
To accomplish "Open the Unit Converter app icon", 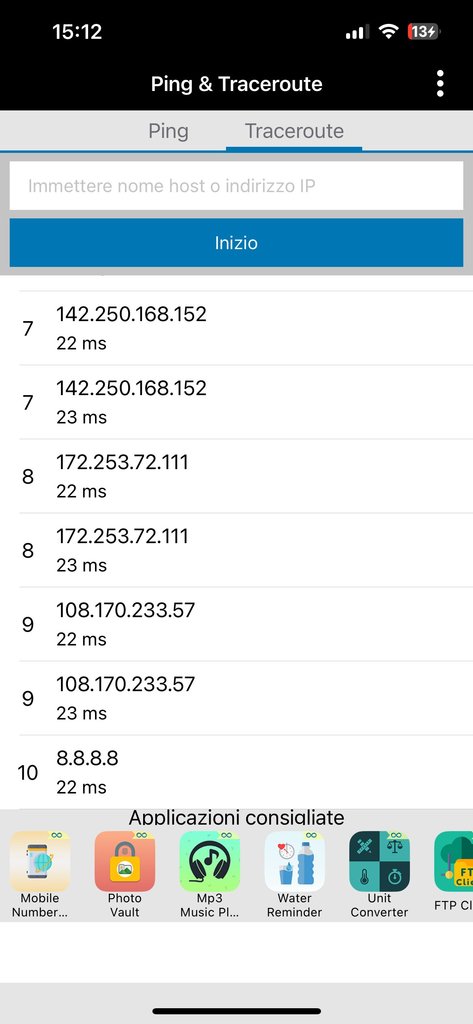I will [x=380, y=861].
